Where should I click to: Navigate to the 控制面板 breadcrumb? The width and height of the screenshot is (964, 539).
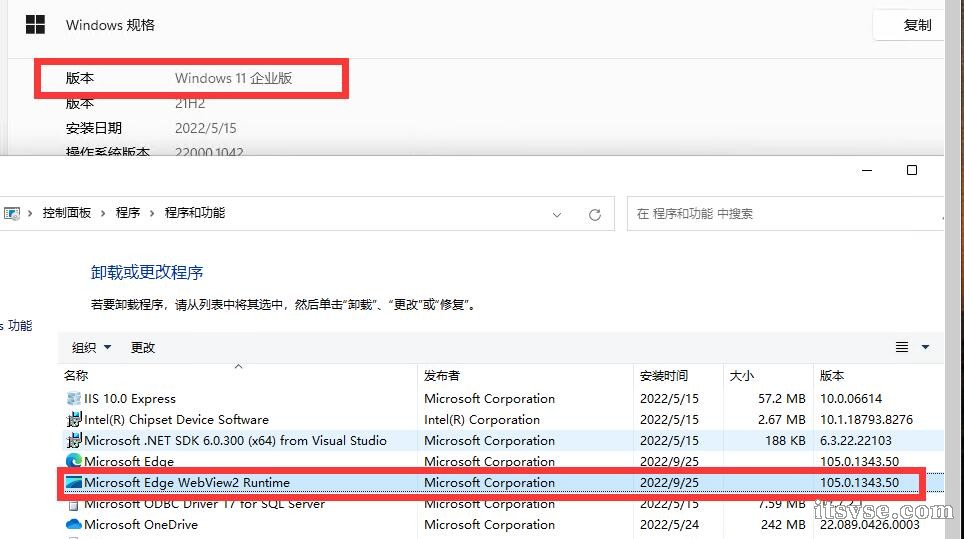coord(66,213)
